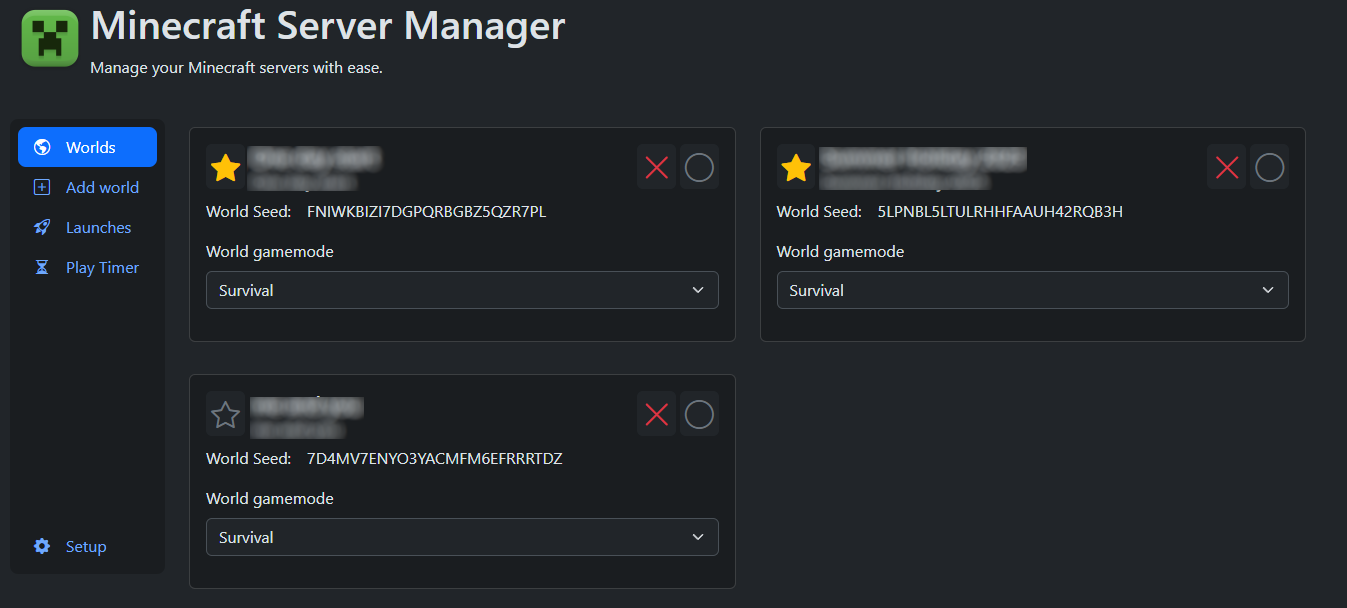Screen dimensions: 1347x608
Task: Click the Add world plus icon
Action: 40,187
